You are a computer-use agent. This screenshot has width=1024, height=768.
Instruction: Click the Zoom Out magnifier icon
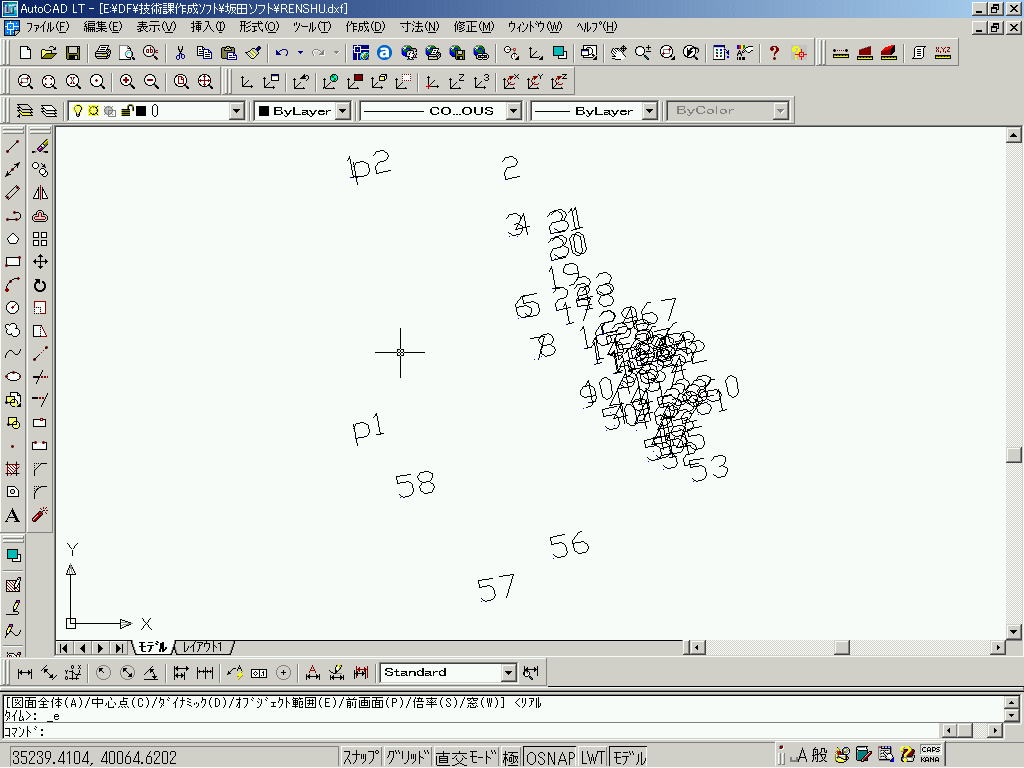coord(152,82)
